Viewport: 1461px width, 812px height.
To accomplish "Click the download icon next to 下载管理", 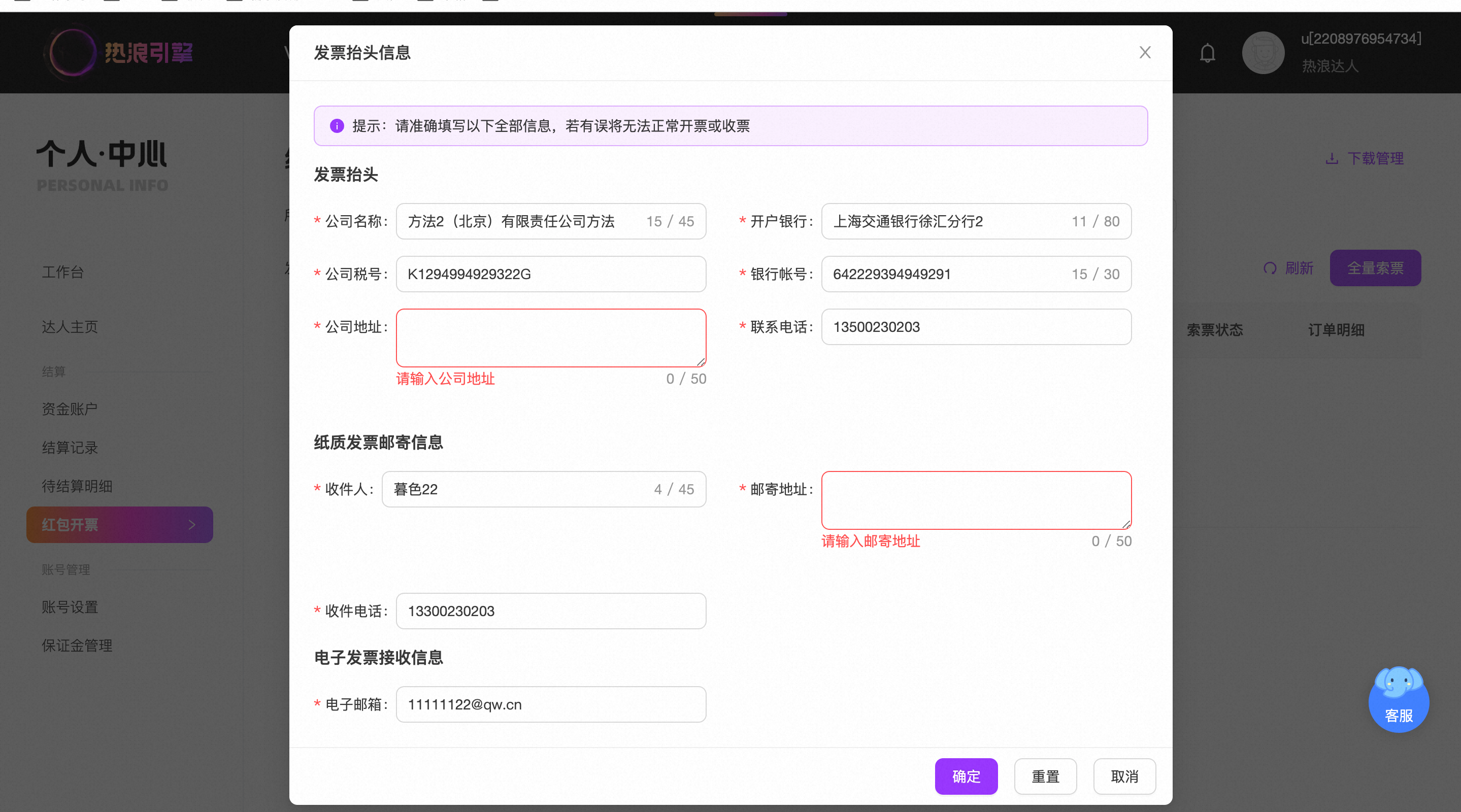I will click(x=1332, y=159).
